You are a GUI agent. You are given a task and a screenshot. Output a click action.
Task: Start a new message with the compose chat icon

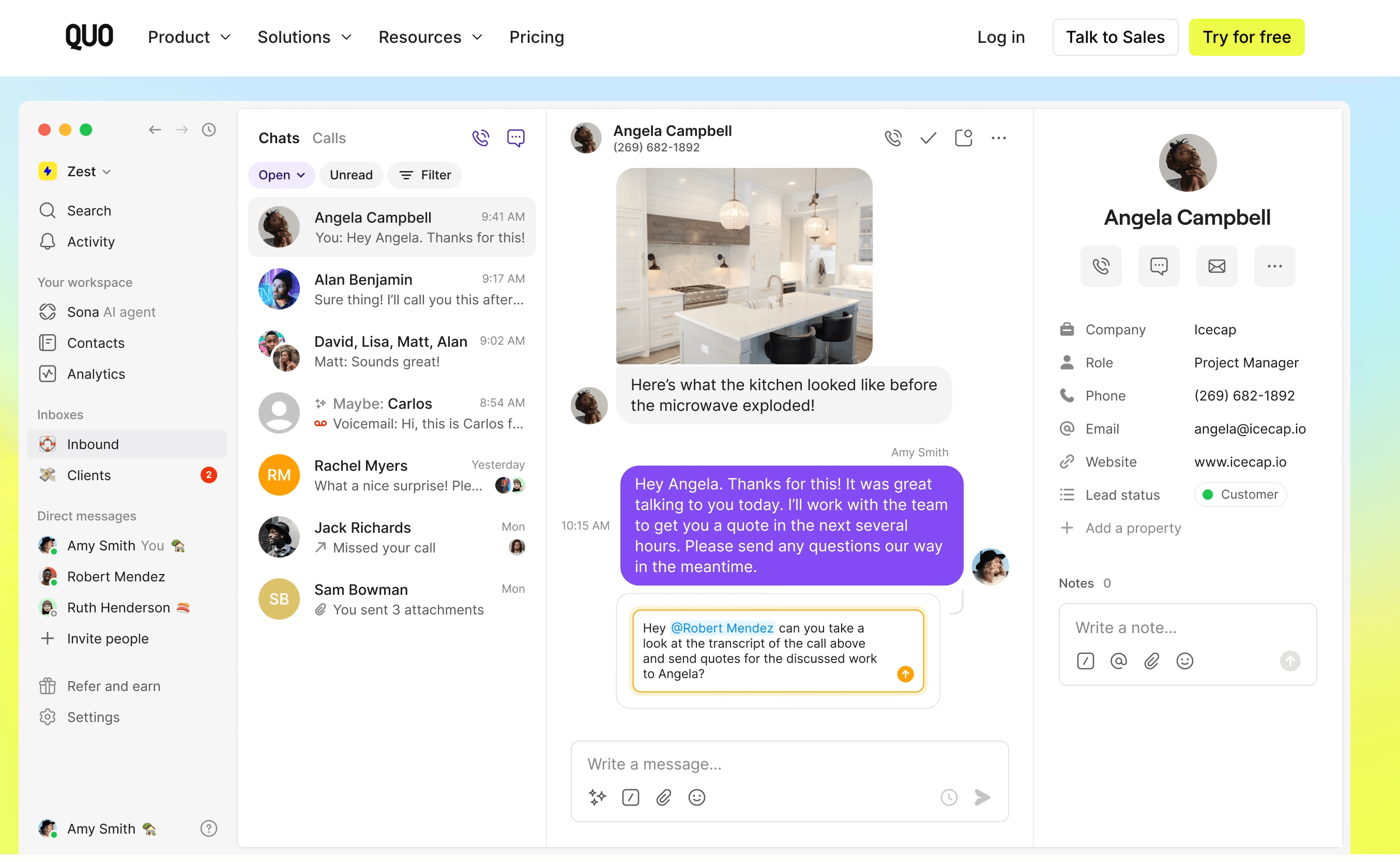coord(515,138)
